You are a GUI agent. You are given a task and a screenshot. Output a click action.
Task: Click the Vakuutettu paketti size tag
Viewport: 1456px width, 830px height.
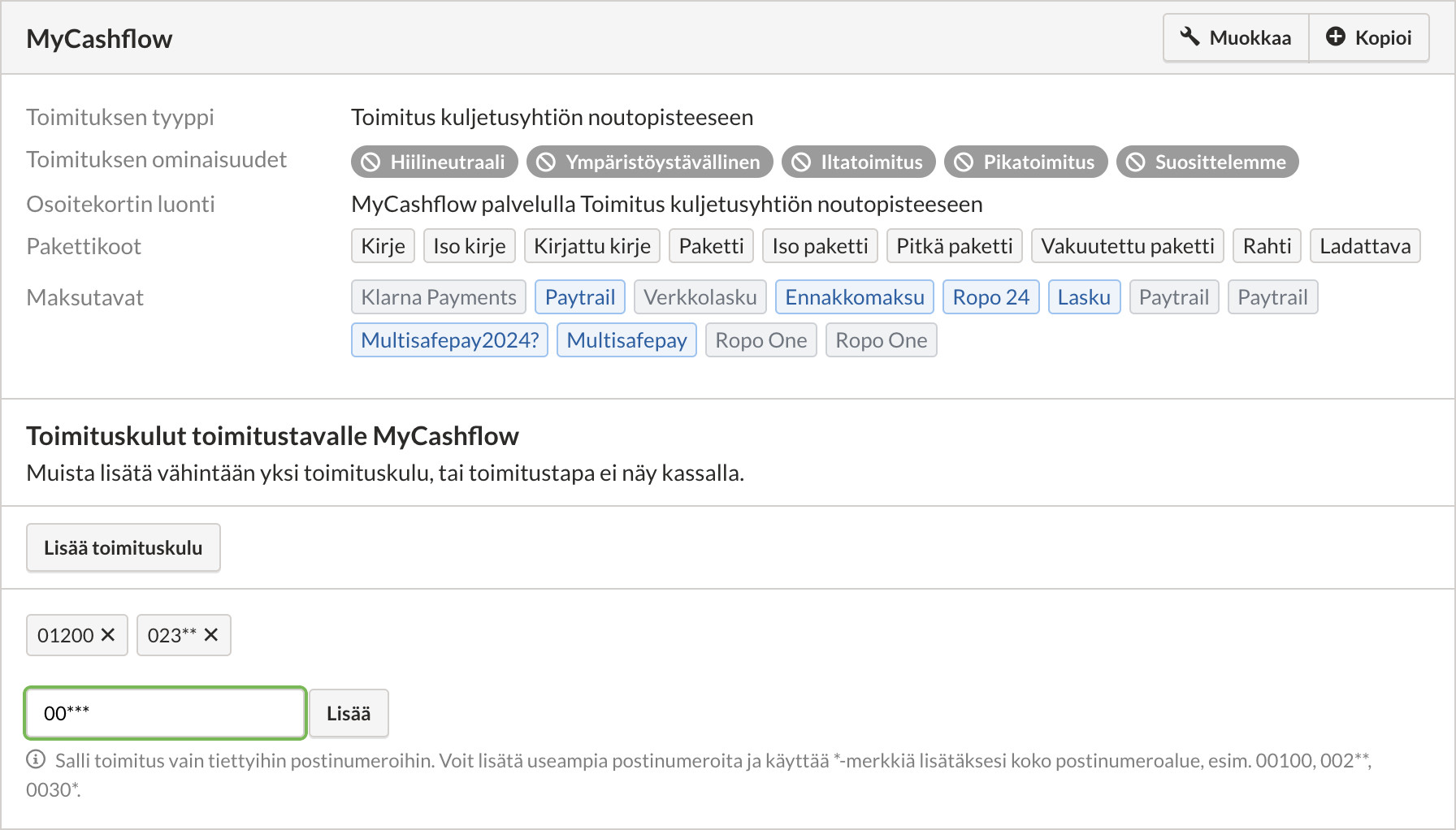1128,246
